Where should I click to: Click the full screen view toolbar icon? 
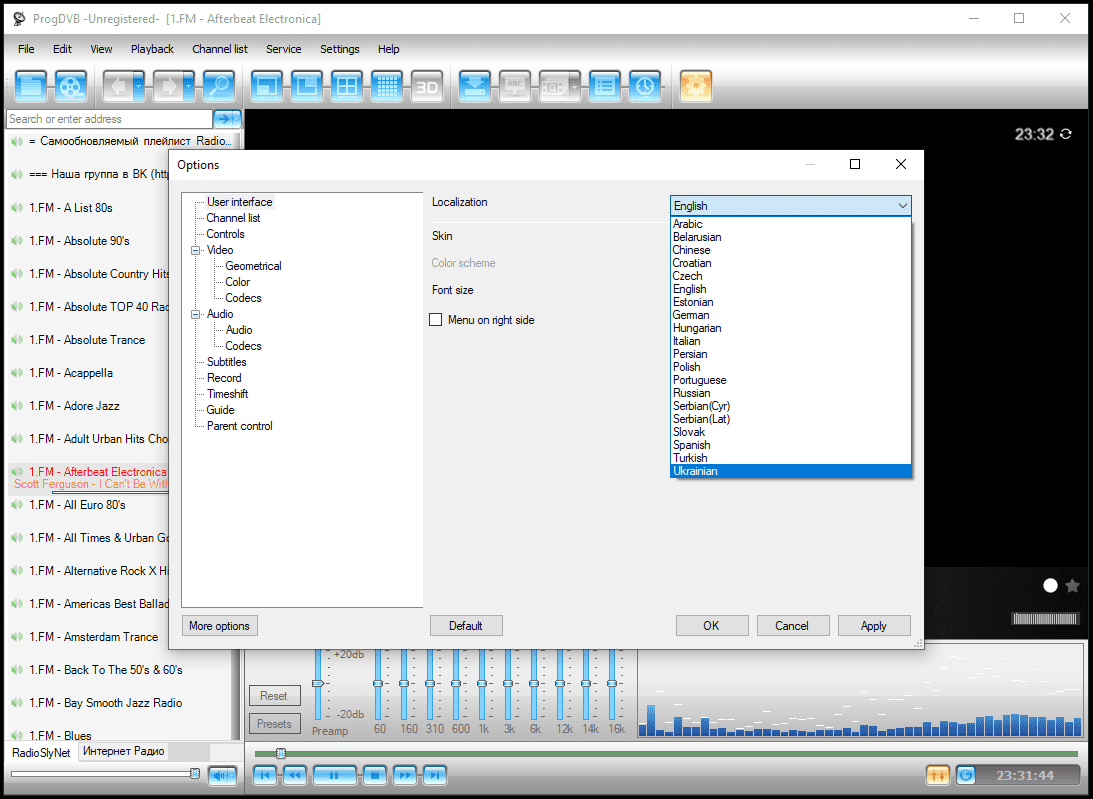click(267, 86)
